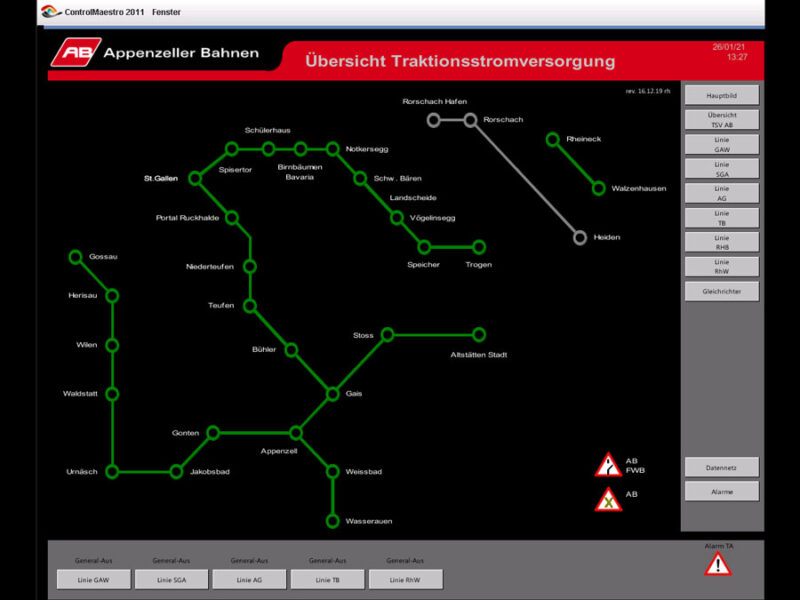This screenshot has width=800, height=600.
Task: Click the AB crossed-out warning triangle icon
Action: [x=608, y=499]
